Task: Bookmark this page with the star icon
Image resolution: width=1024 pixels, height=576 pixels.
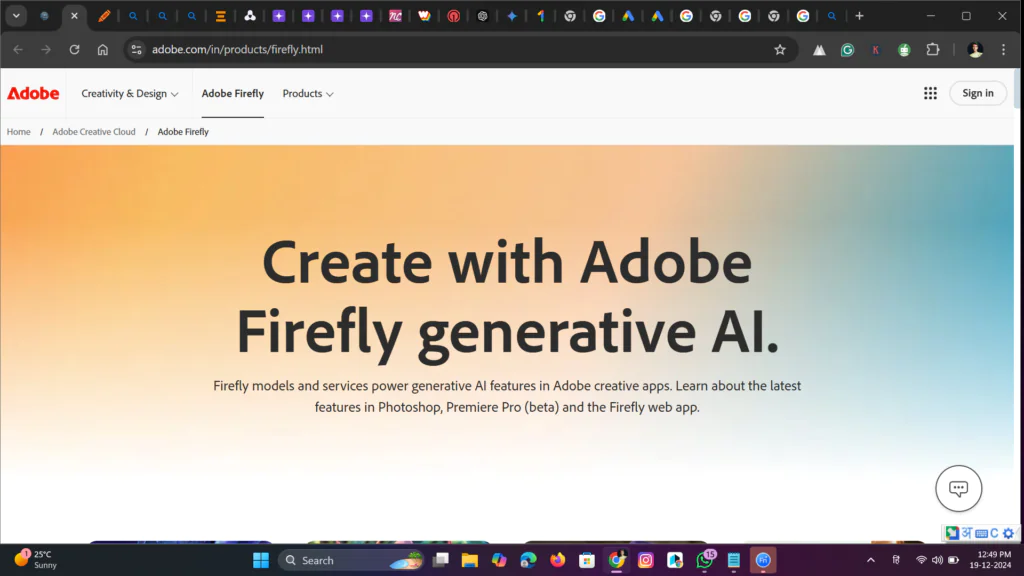Action: click(x=780, y=50)
